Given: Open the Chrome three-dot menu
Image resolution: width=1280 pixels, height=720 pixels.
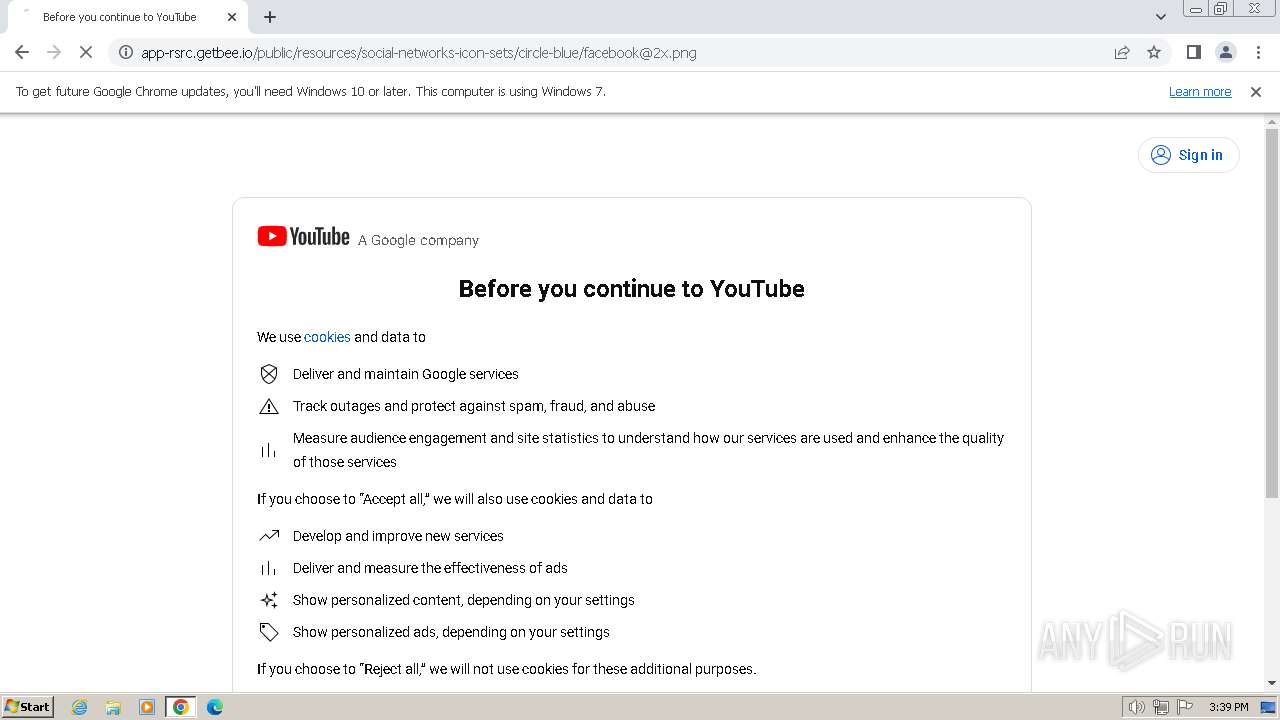Looking at the screenshot, I should pyautogui.click(x=1258, y=52).
